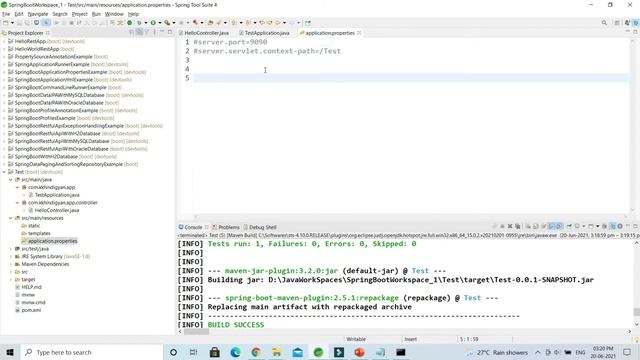Open Project Explorer filter icon
This screenshot has height=360, width=640.
pyautogui.click(x=147, y=32)
